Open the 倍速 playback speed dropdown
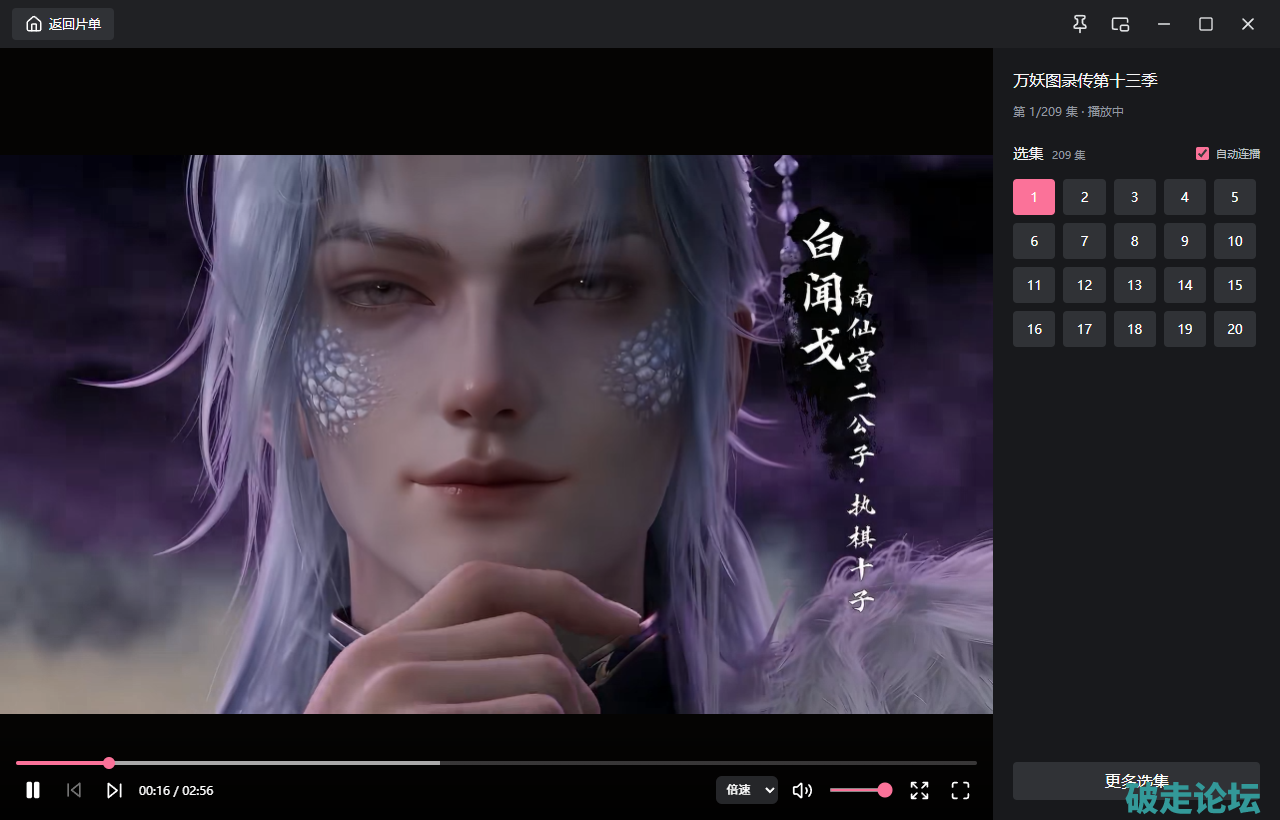The image size is (1280, 820). pyautogui.click(x=747, y=790)
